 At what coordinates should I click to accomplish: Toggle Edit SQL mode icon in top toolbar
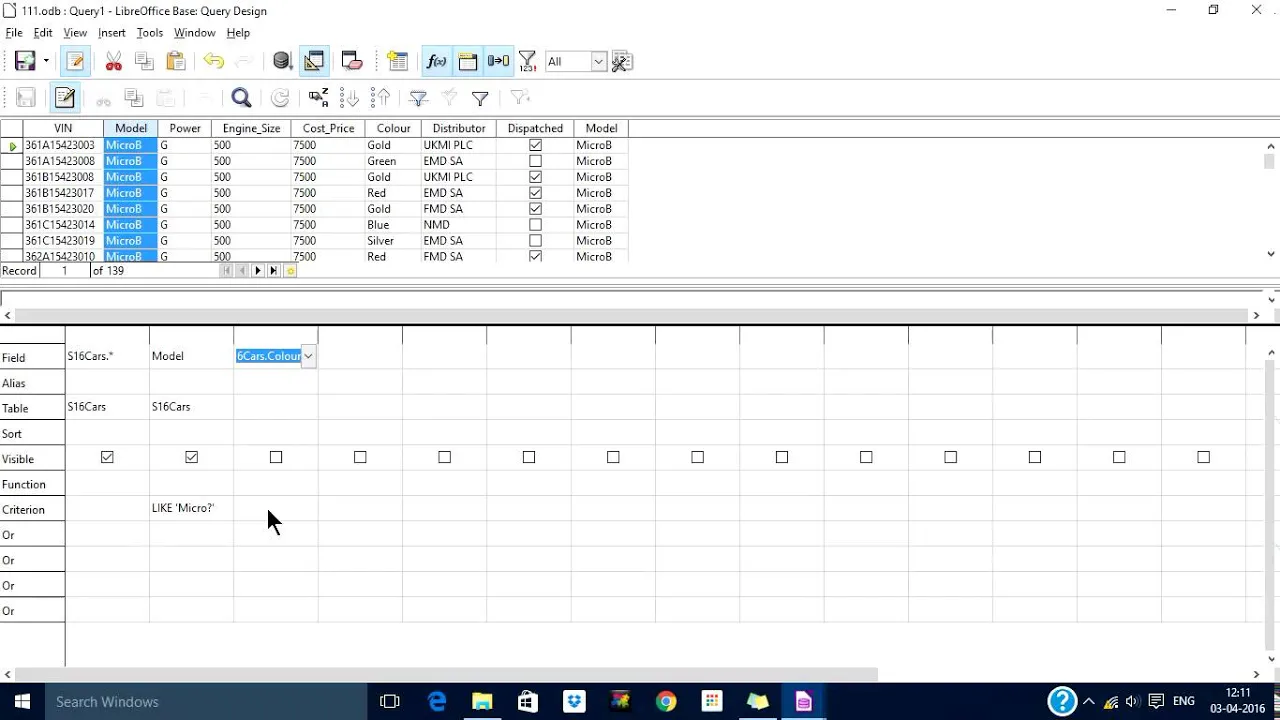pyautogui.click(x=75, y=61)
